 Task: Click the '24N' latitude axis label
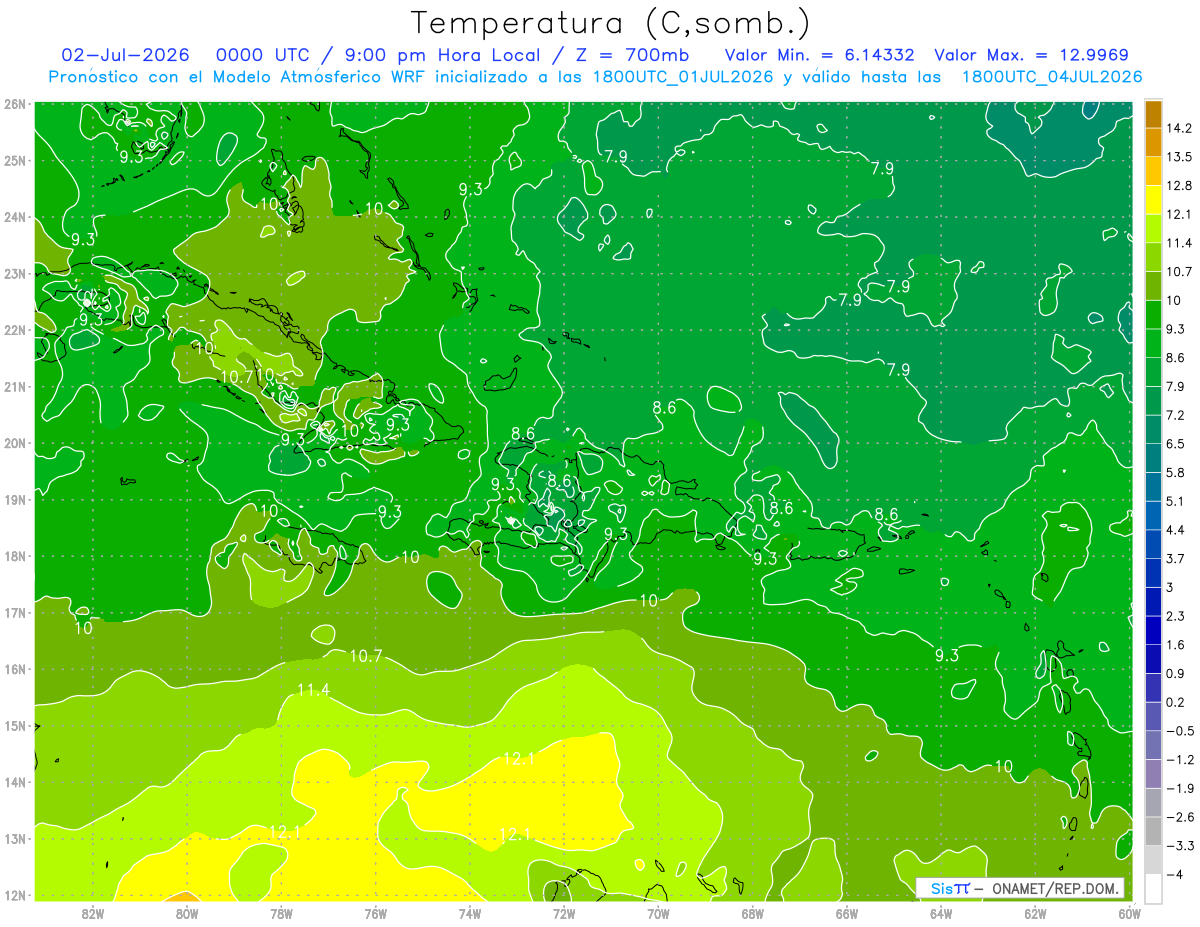point(14,217)
